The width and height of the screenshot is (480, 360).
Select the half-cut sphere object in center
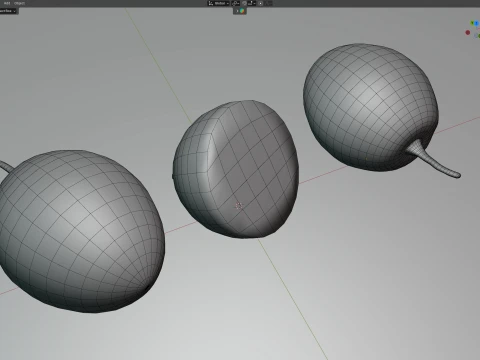click(236, 169)
